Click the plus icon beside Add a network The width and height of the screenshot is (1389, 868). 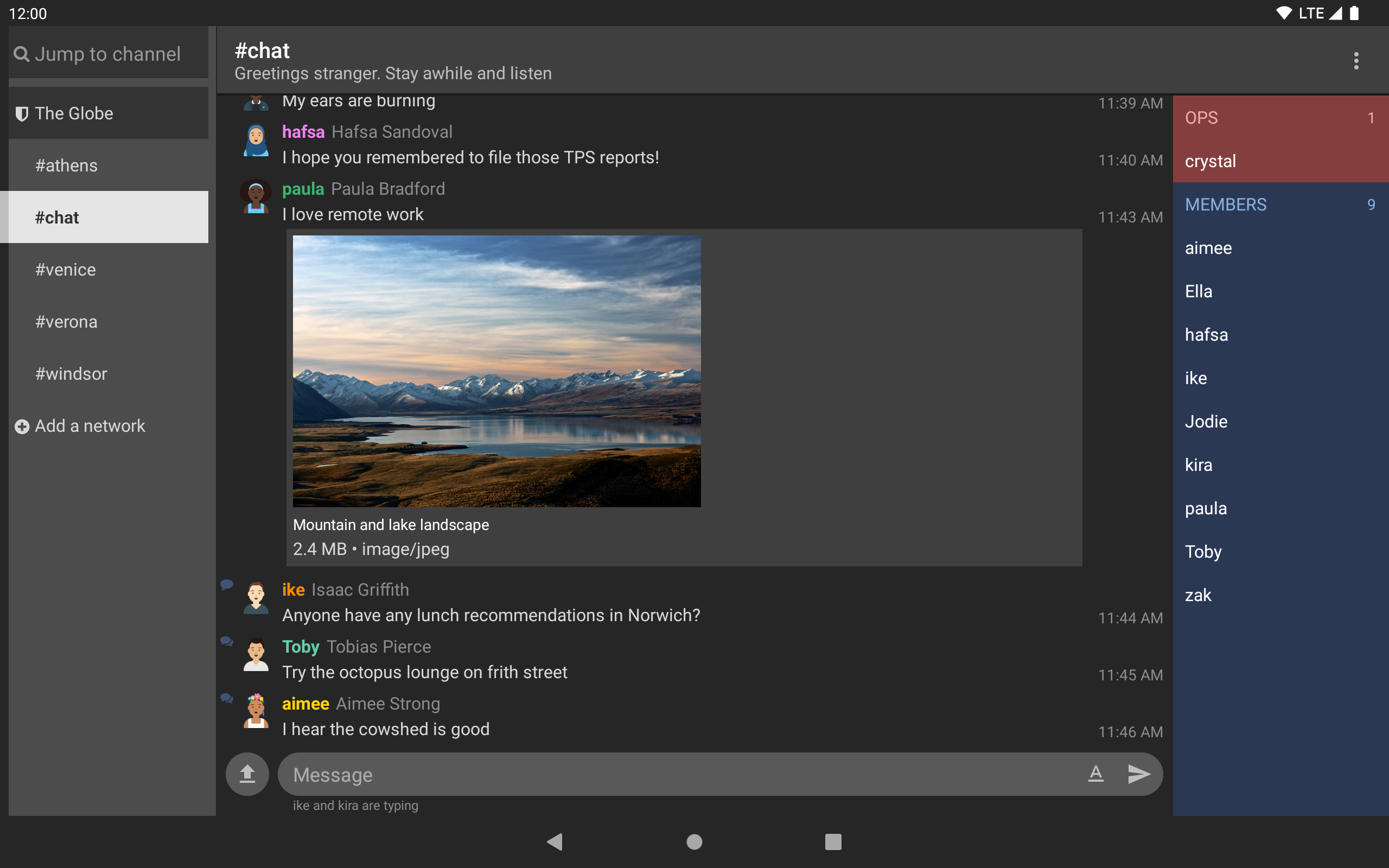click(x=22, y=426)
